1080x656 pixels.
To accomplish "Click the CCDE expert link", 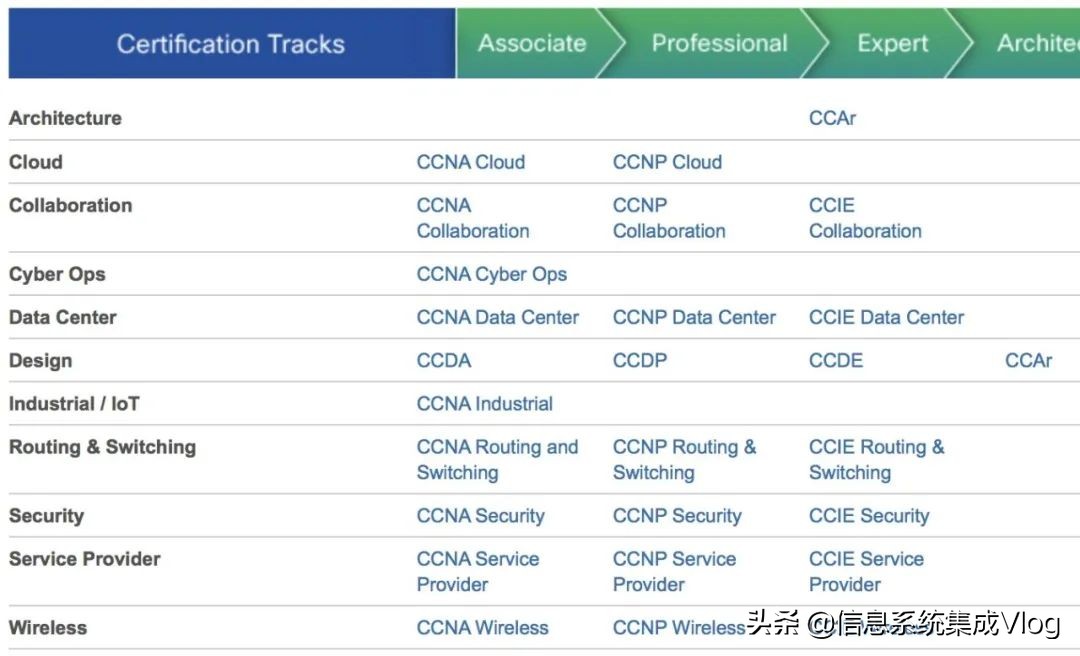I will (x=836, y=360).
